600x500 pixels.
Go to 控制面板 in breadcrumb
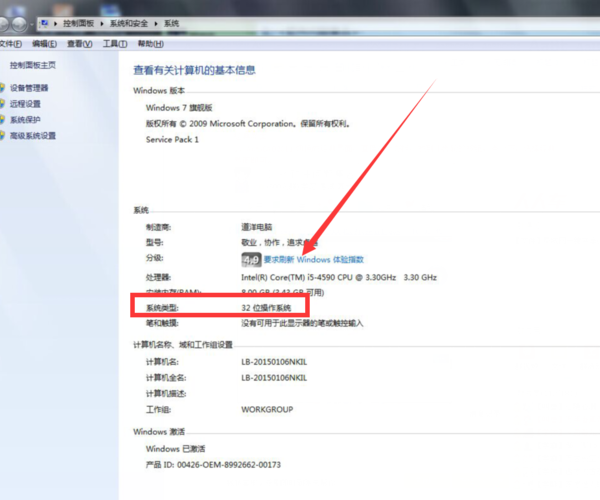78,23
